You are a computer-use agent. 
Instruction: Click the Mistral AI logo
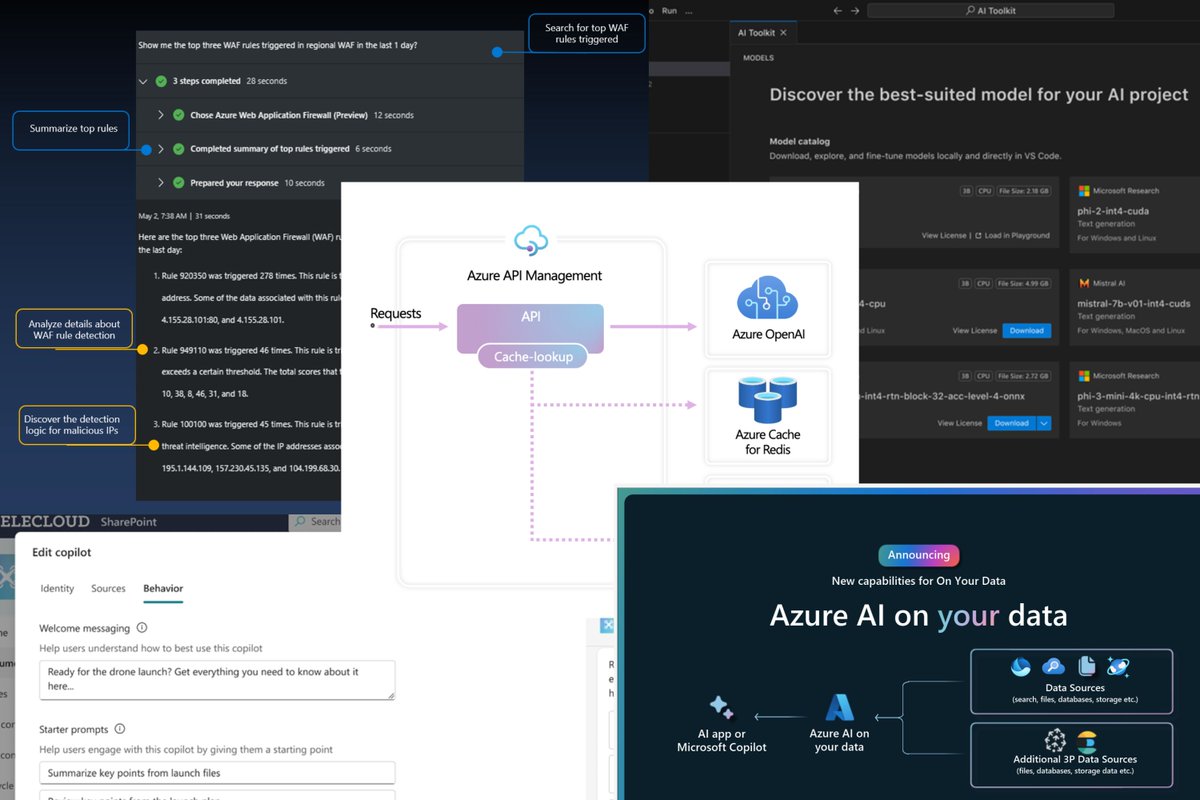1083,284
